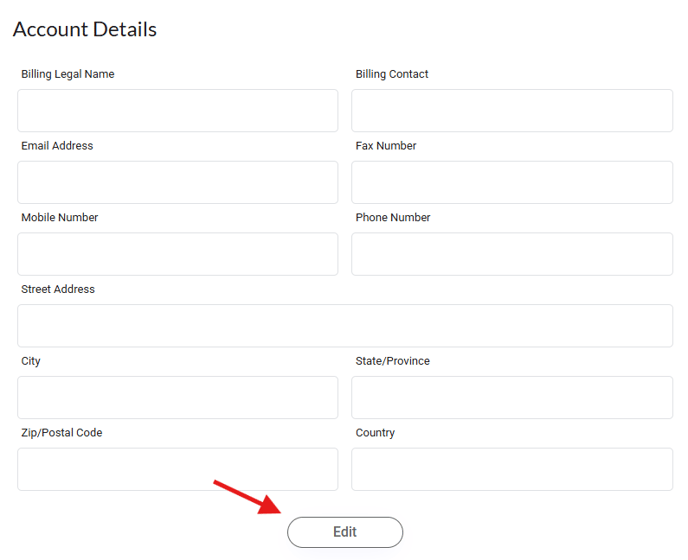
Task: Click the Email Address label text
Action: [57, 146]
